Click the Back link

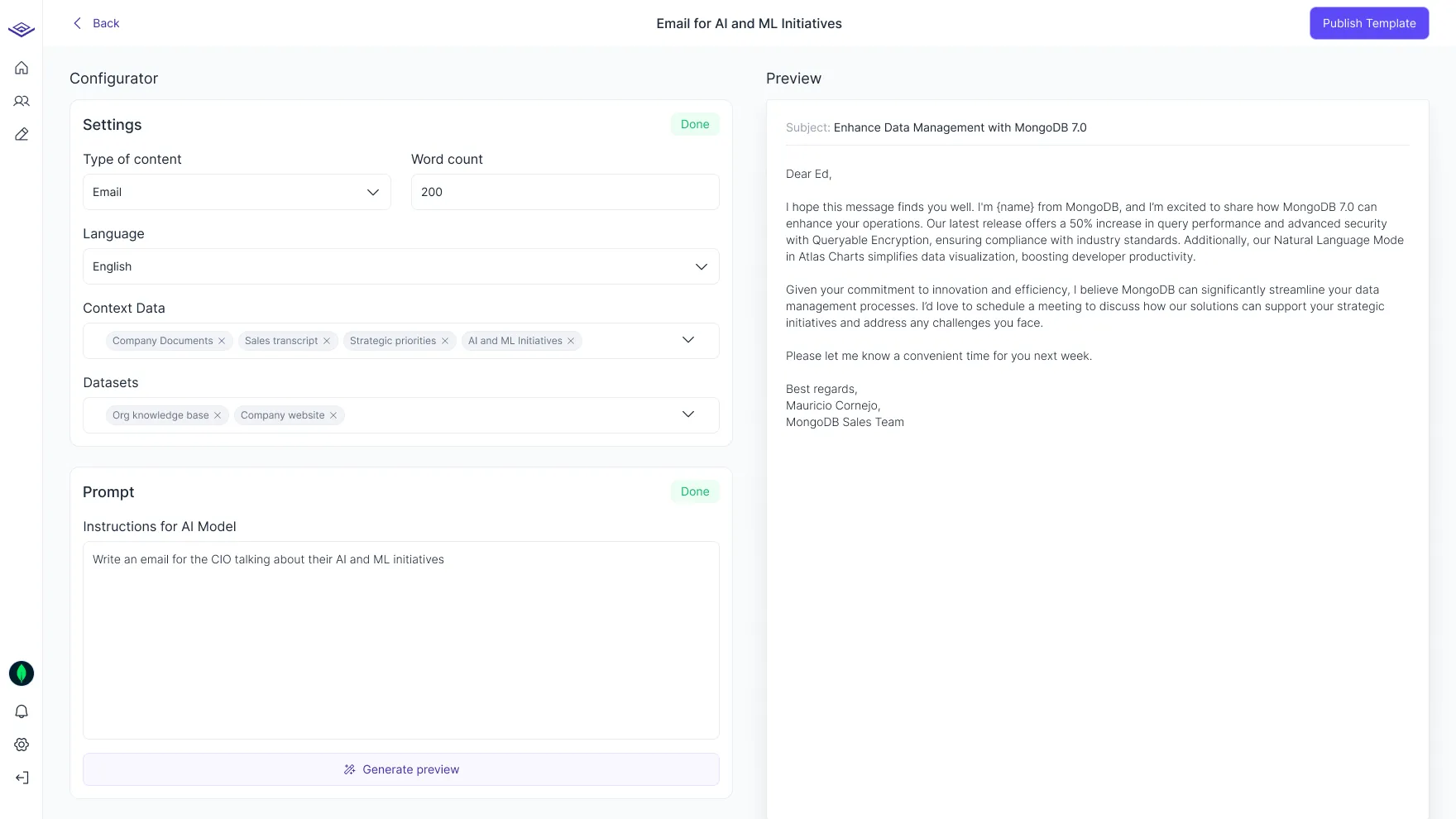106,23
